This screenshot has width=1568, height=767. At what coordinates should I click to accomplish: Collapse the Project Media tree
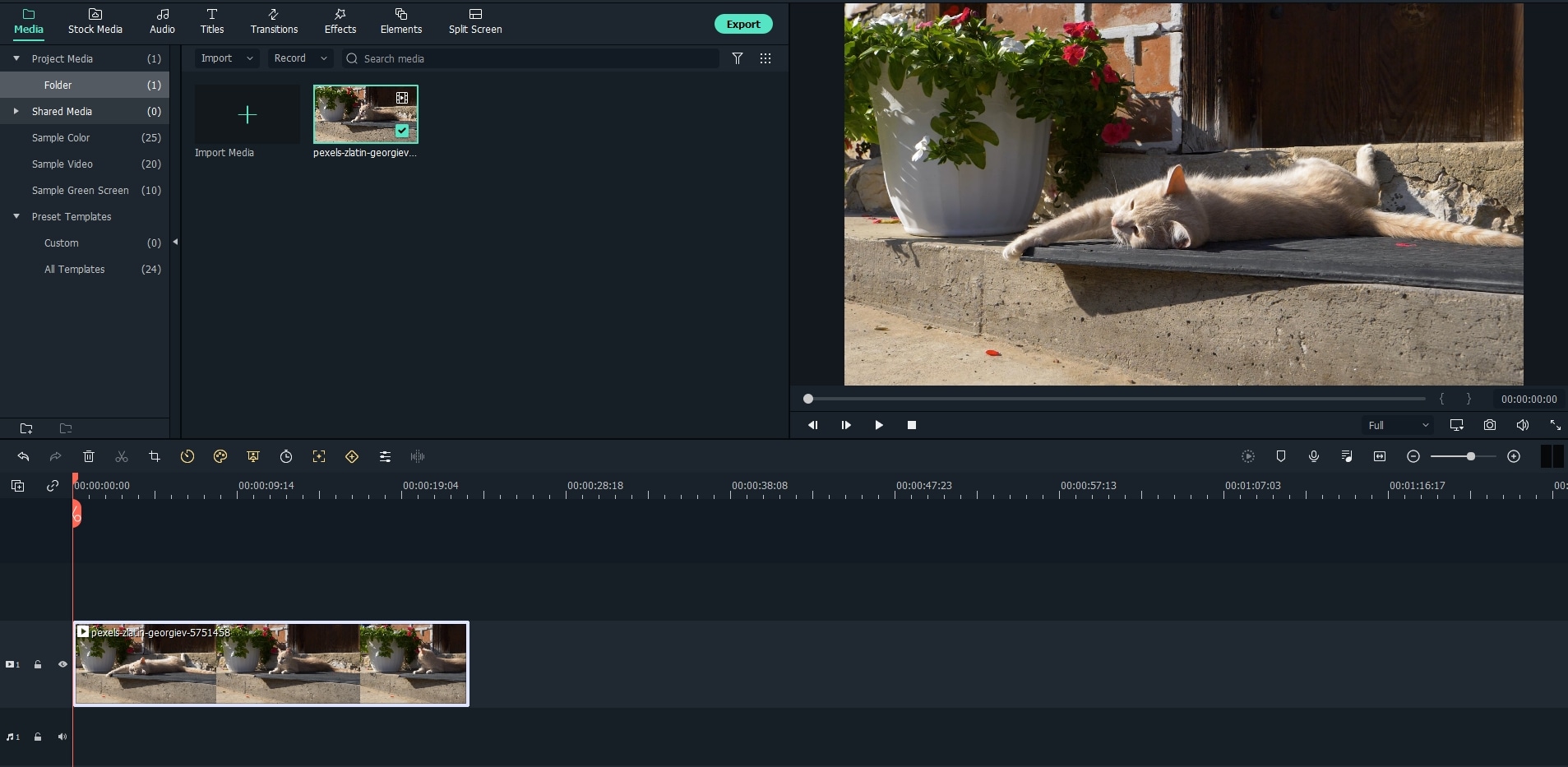16,58
